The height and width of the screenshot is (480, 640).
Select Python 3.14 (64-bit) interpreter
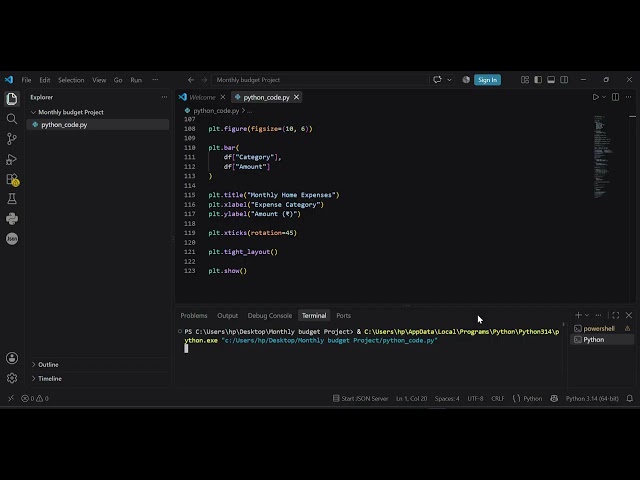tap(592, 398)
